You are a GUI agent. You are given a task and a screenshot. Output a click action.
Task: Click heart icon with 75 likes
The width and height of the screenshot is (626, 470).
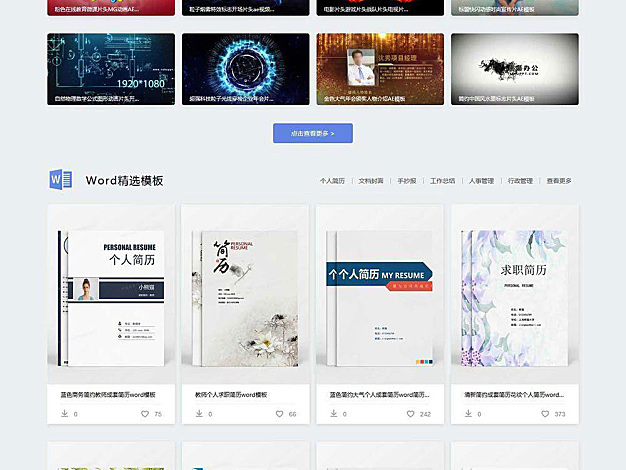tap(145, 414)
